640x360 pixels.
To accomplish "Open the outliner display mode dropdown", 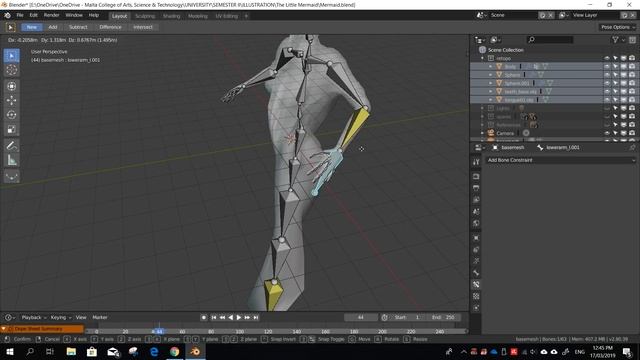I will [496, 40].
